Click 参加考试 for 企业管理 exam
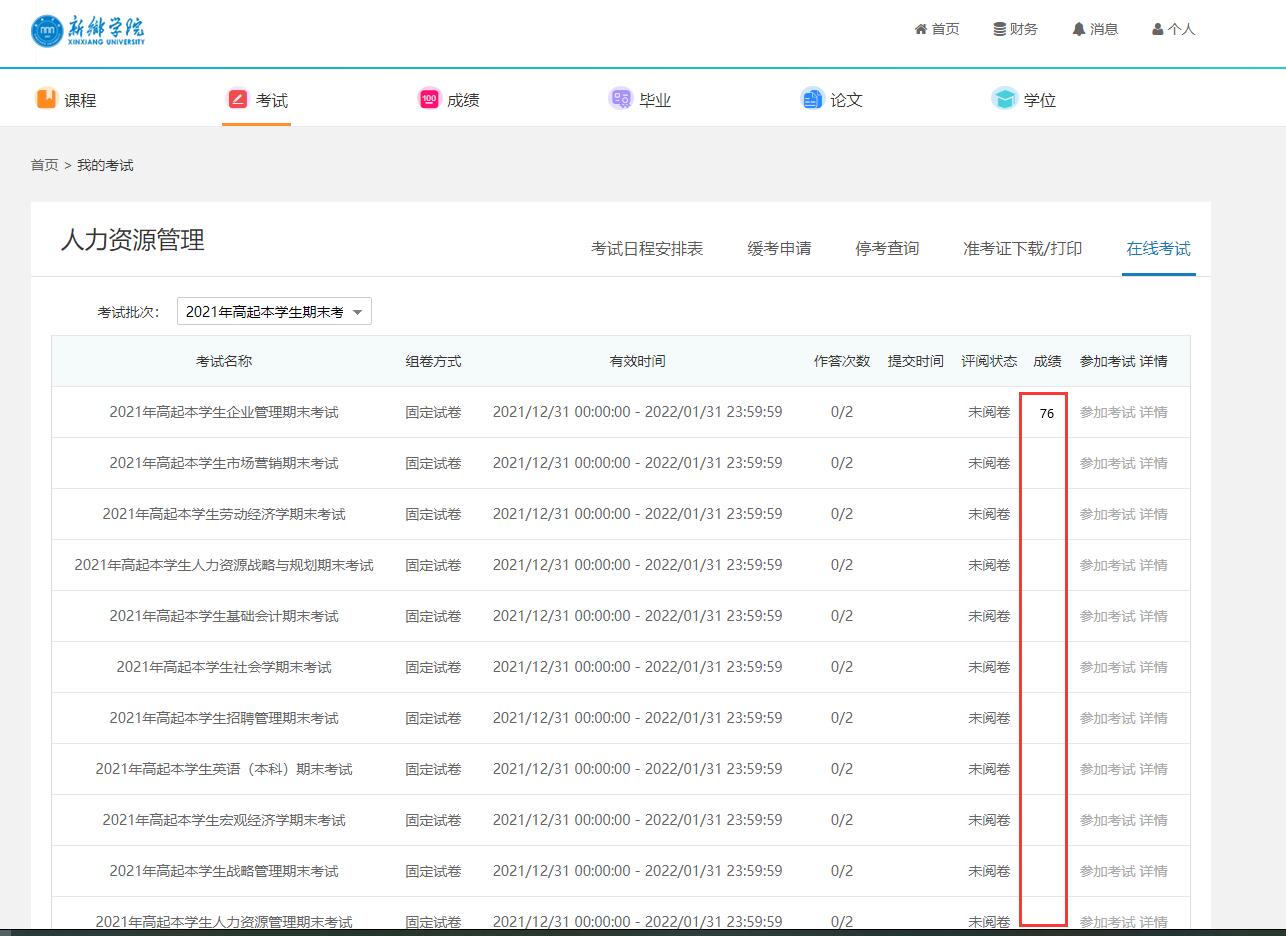 pyautogui.click(x=1107, y=412)
